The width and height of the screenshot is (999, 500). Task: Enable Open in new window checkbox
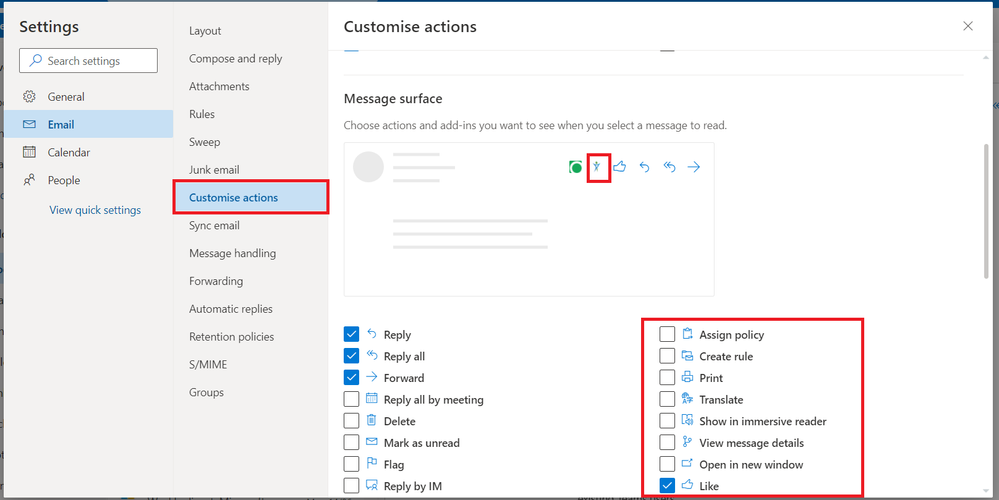click(x=667, y=464)
